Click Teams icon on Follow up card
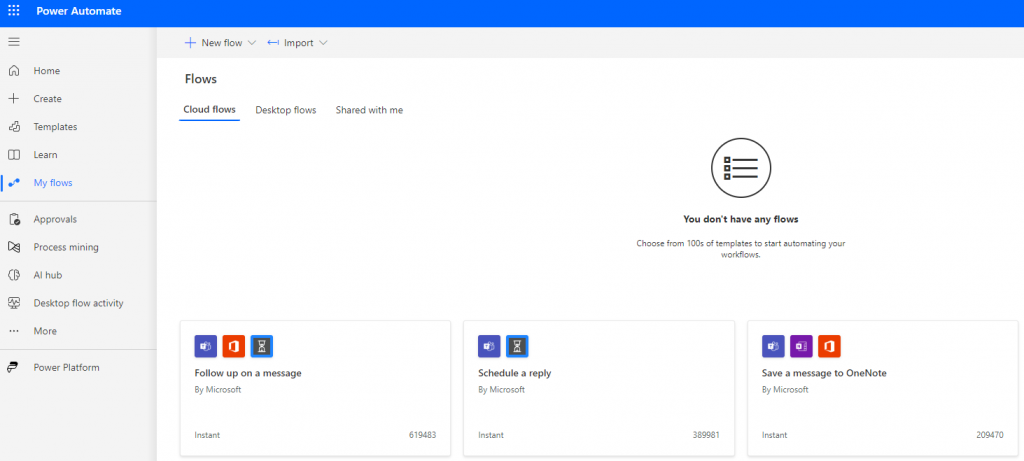Viewport: 1024px width, 461px height. click(x=206, y=346)
